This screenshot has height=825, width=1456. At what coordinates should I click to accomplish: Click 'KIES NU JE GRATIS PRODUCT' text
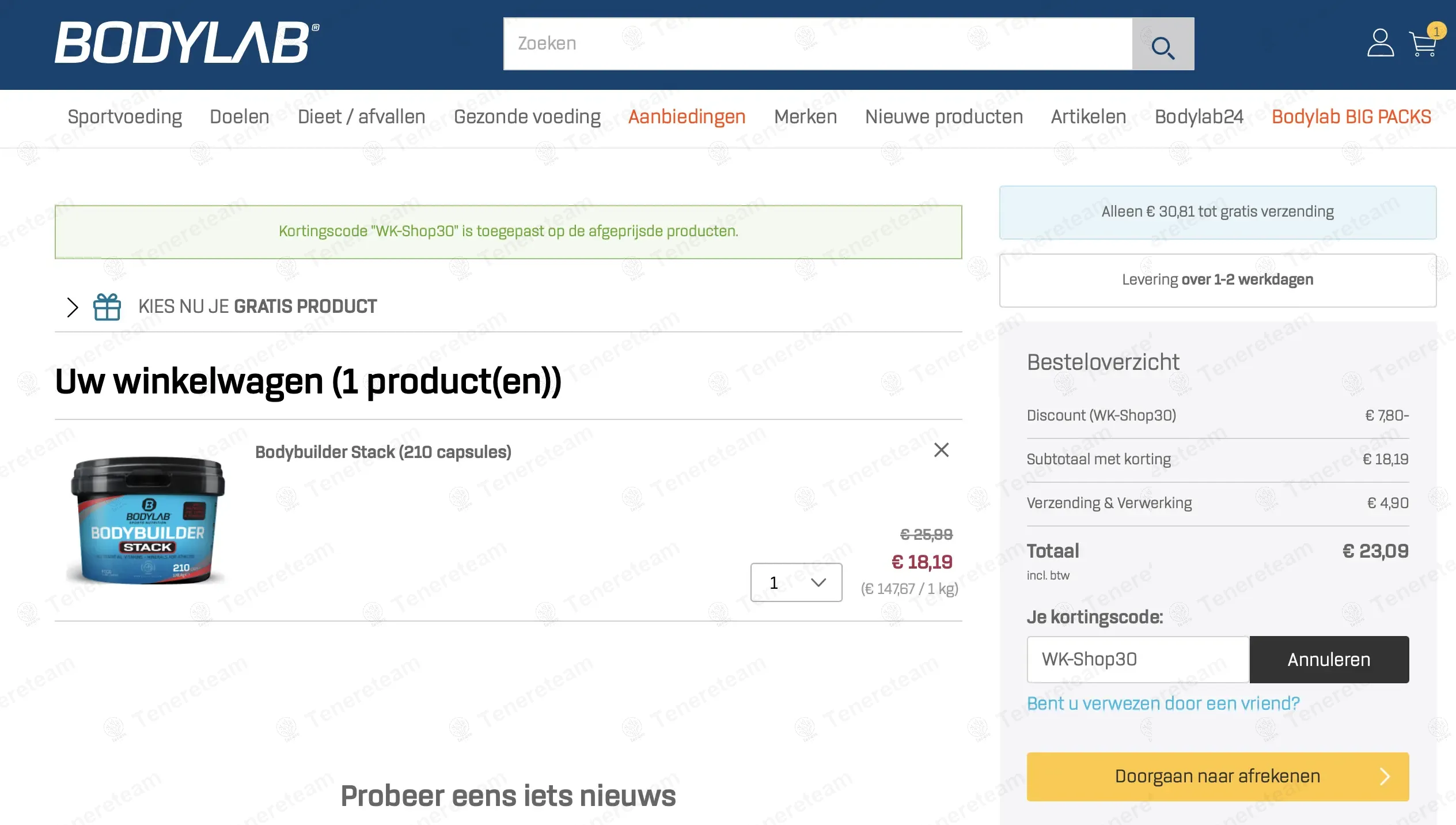pos(257,306)
